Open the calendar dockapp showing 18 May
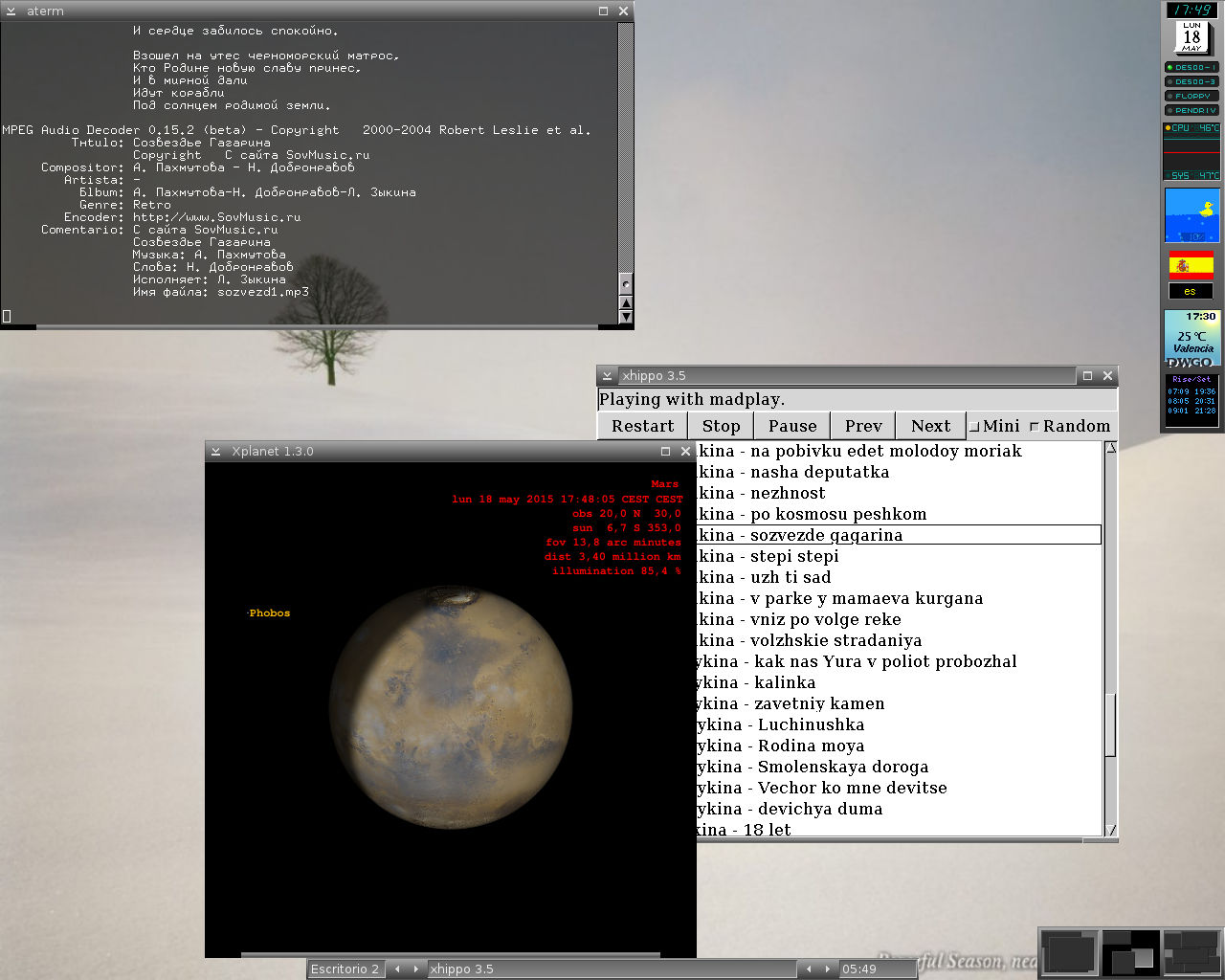Image resolution: width=1225 pixels, height=980 pixels. point(1192,37)
